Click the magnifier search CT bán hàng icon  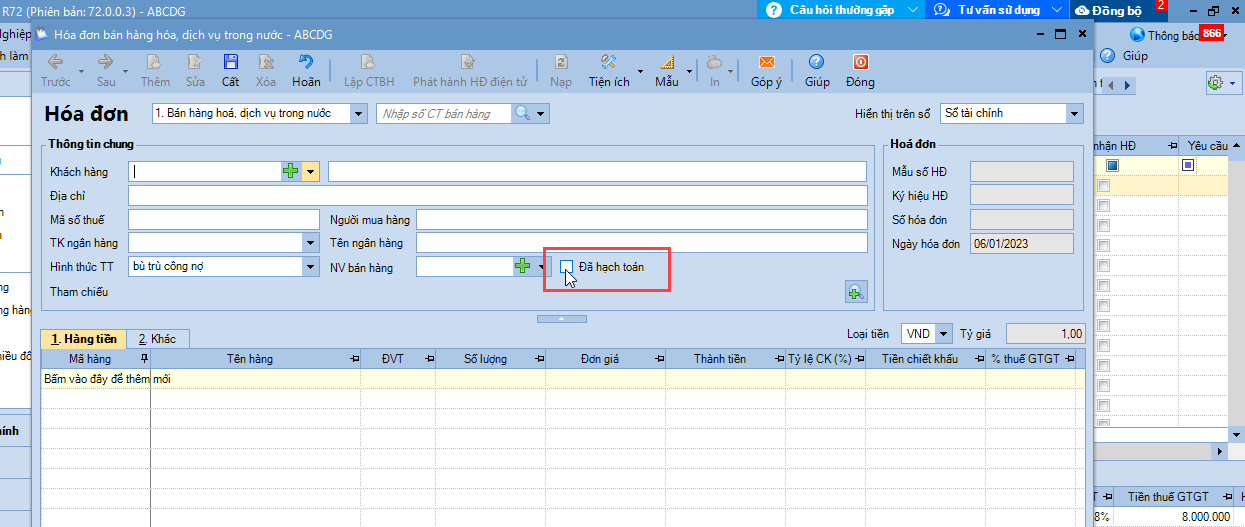(524, 114)
